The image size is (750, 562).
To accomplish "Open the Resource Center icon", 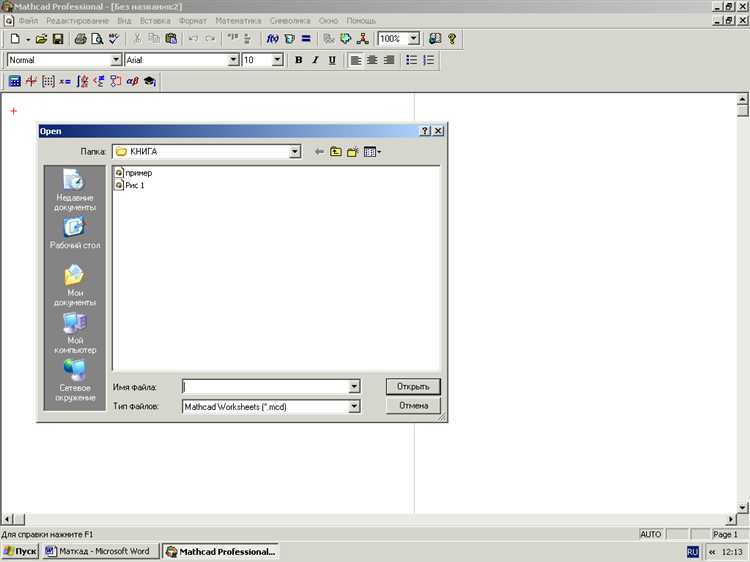I will coord(435,39).
